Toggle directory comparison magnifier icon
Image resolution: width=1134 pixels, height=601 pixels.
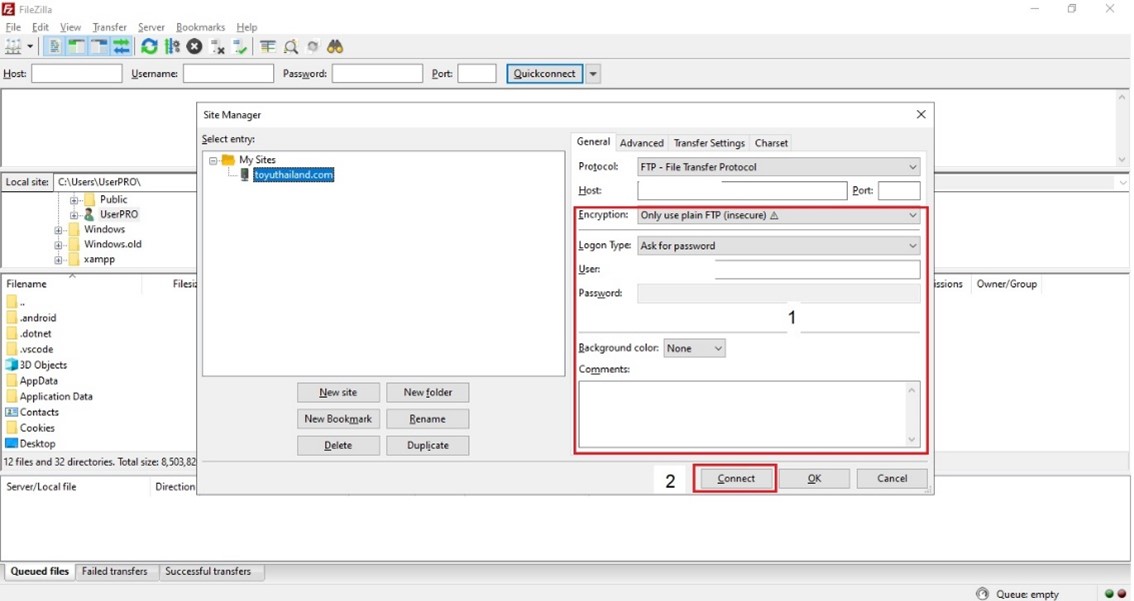(x=291, y=47)
